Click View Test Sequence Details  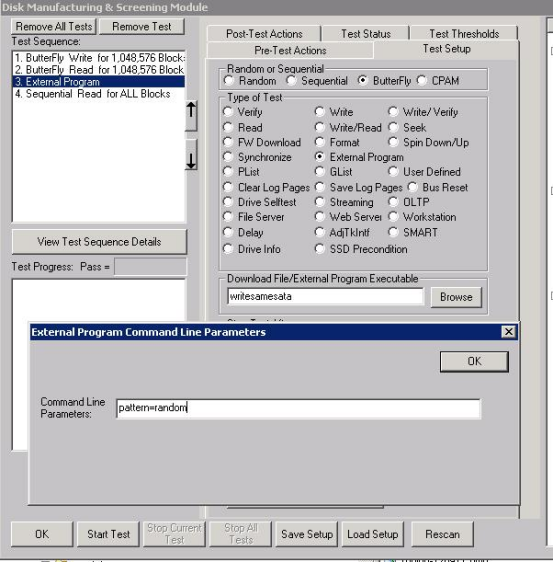click(x=99, y=242)
